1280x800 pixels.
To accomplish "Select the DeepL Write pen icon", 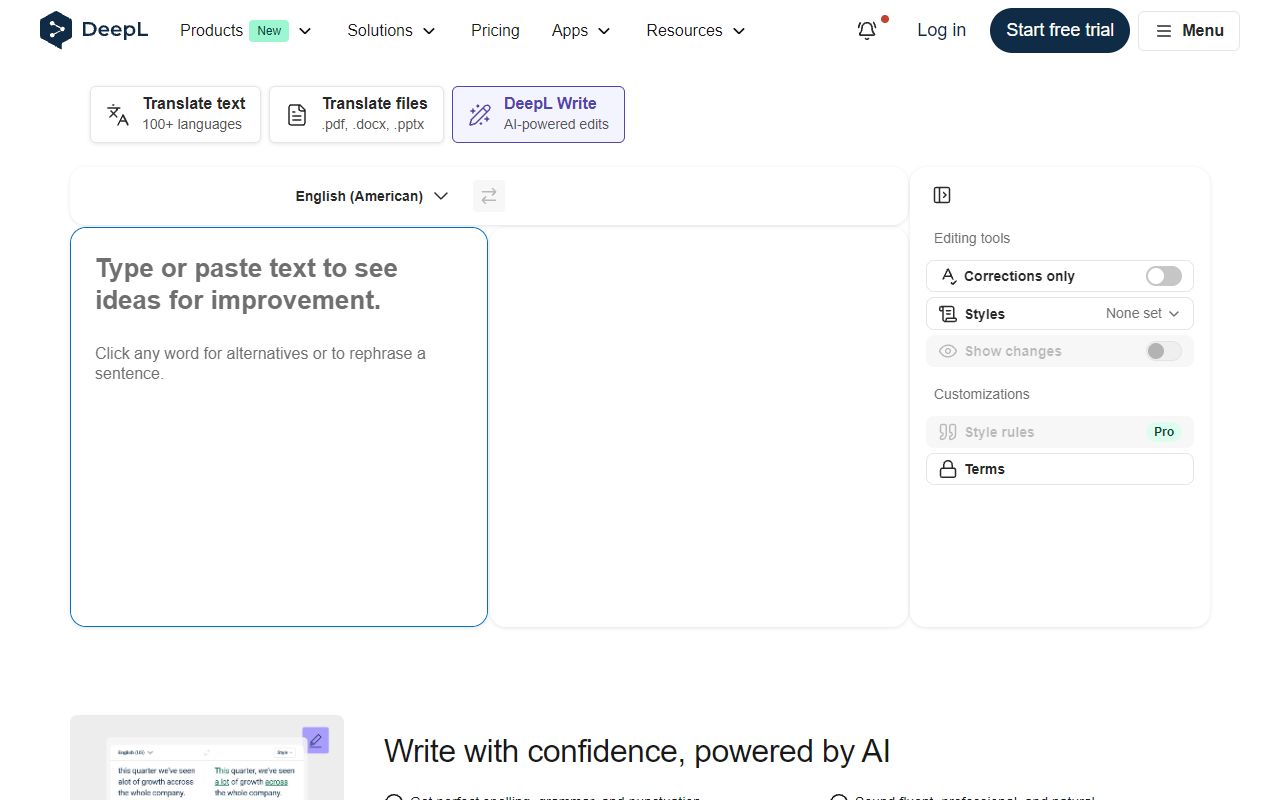I will coord(479,114).
